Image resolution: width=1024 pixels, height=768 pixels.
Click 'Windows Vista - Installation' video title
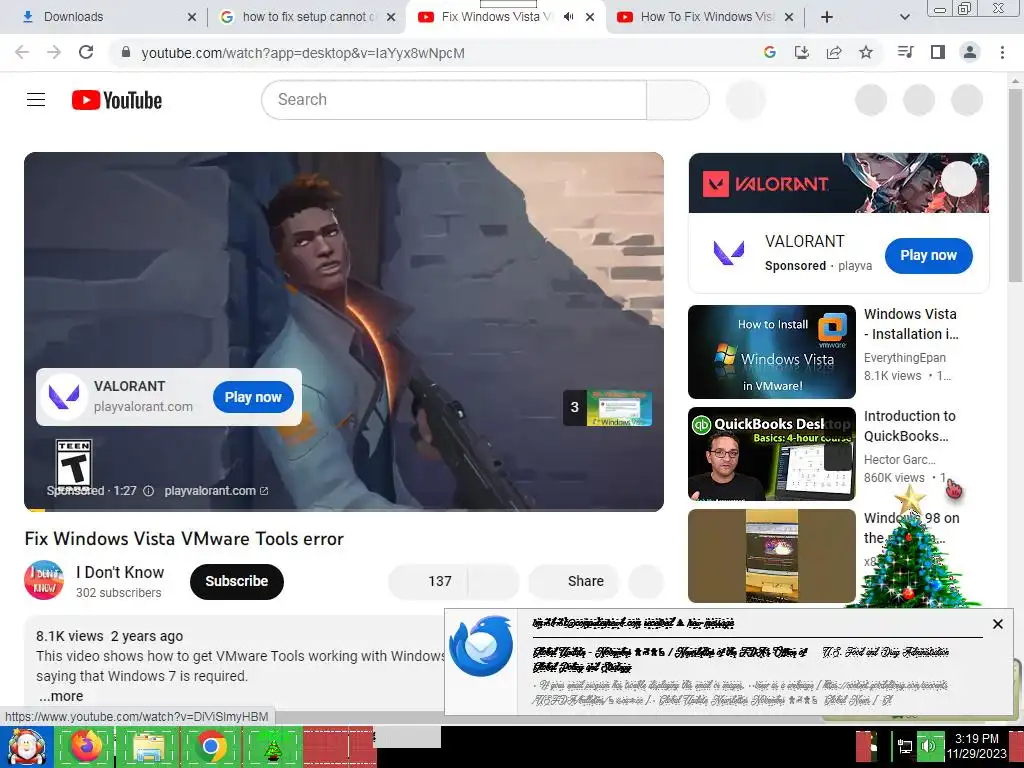pos(911,324)
